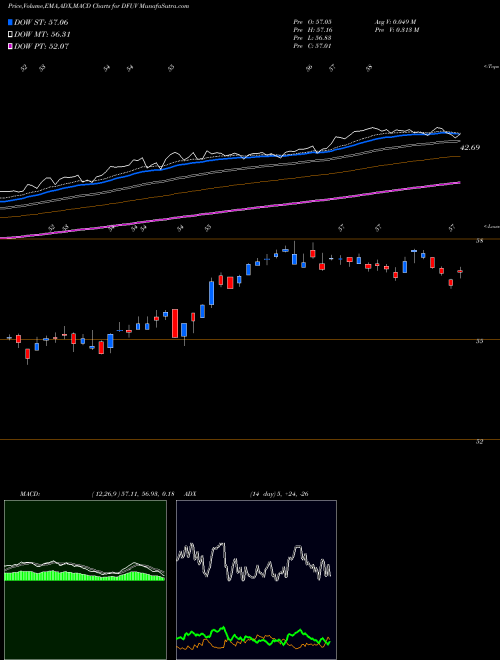Select the 'DOW MT: 56.31' label

point(42,35)
